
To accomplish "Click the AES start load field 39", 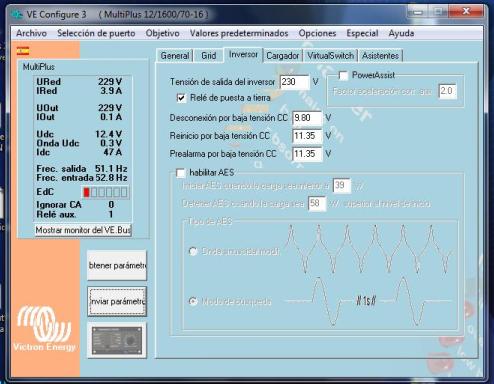I will pos(342,185).
